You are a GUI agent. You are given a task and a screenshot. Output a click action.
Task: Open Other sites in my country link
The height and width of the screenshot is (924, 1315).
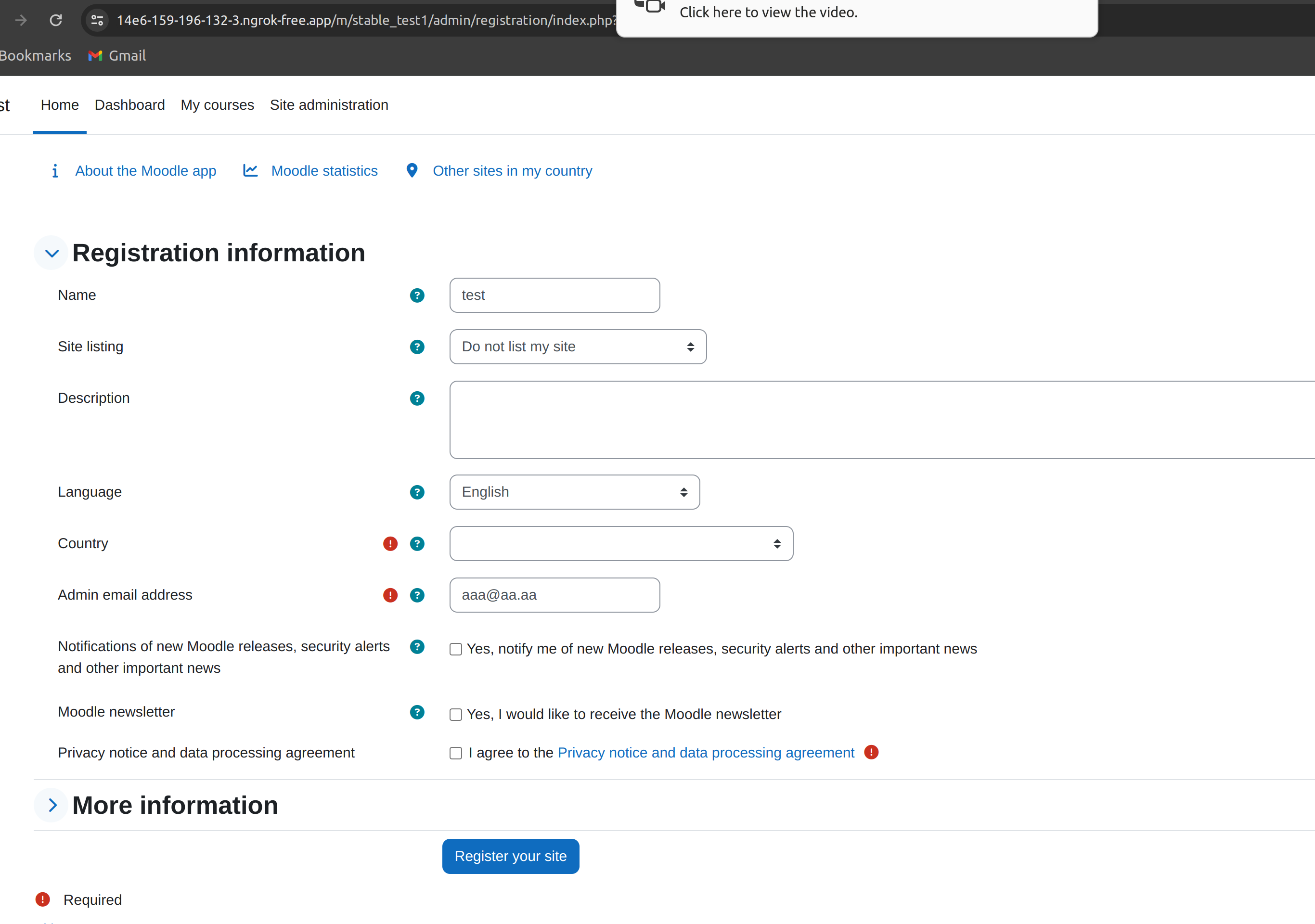coord(512,171)
